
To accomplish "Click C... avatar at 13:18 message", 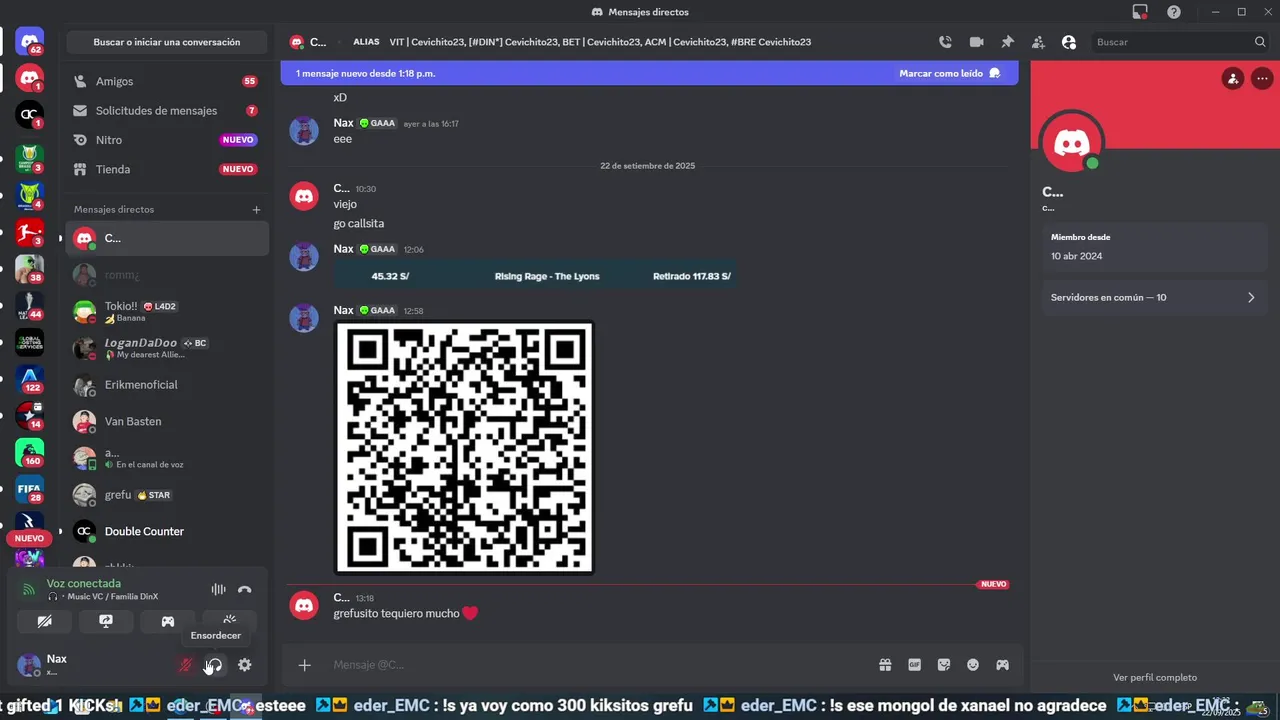I will 304,606.
